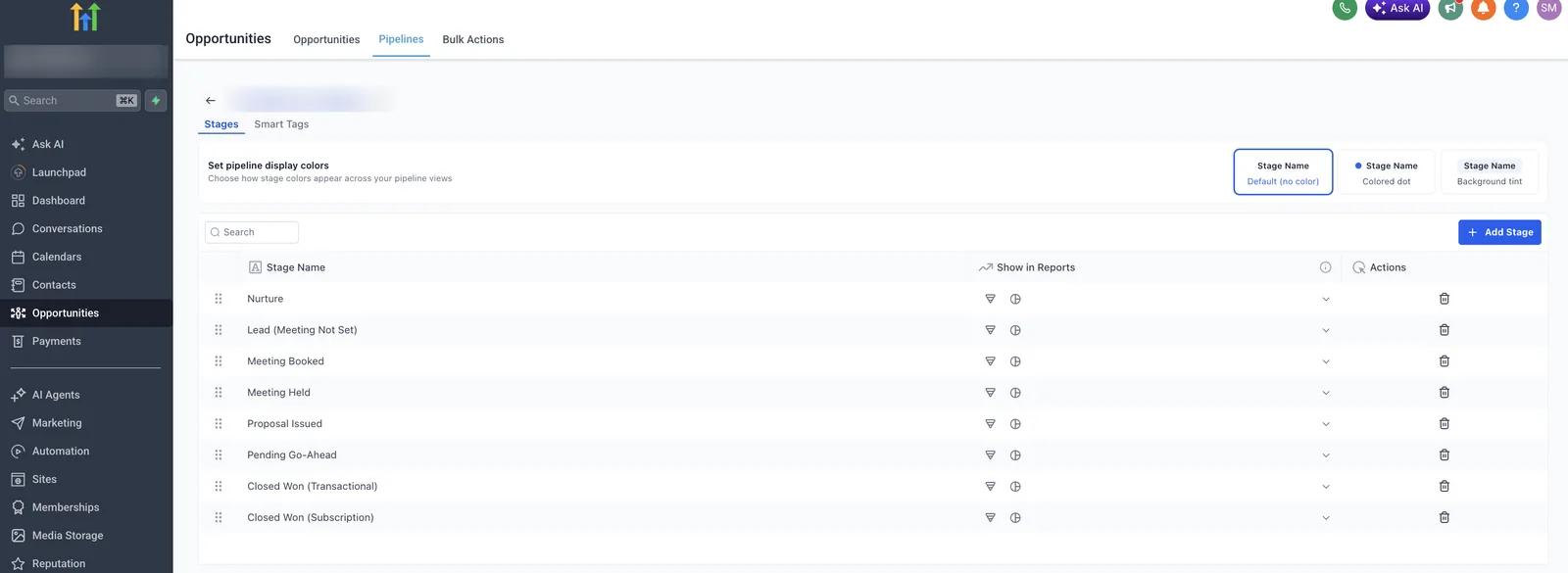Screen dimensions: 1568x573
Task: Toggle pie chart for Closed Won (Transactional)
Action: click(x=1015, y=487)
